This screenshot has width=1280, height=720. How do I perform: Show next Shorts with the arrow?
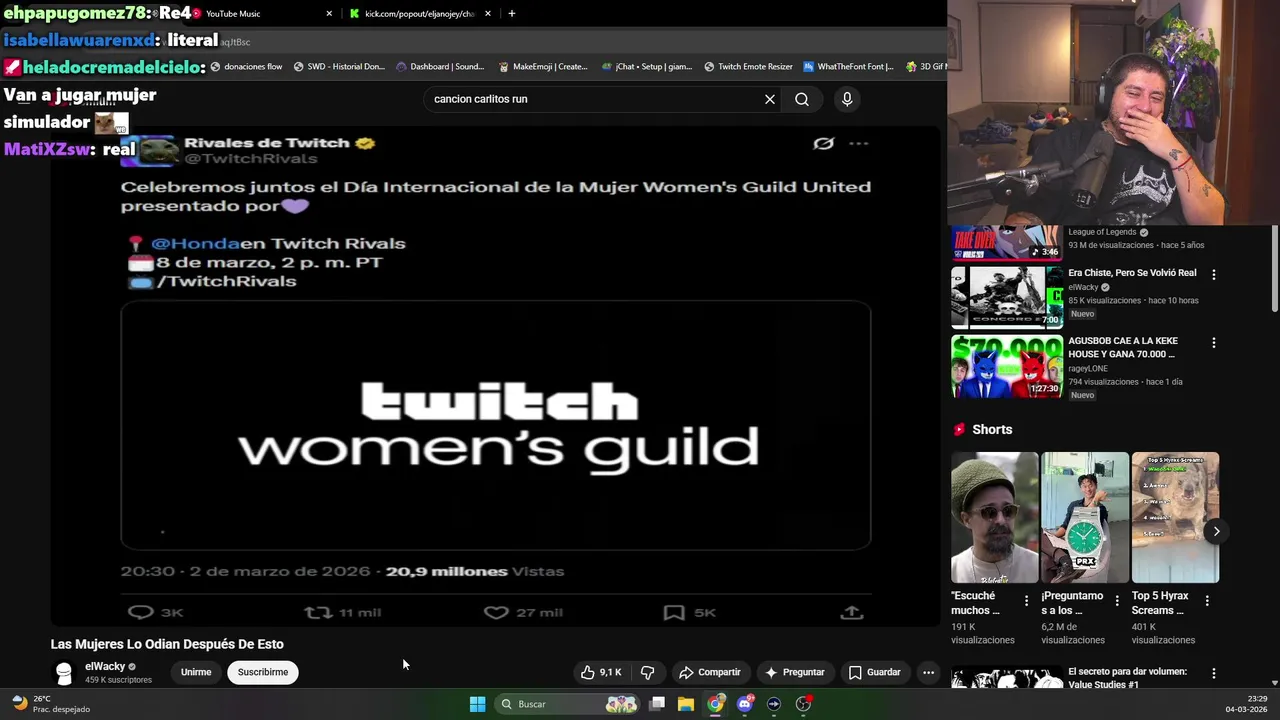click(1216, 531)
